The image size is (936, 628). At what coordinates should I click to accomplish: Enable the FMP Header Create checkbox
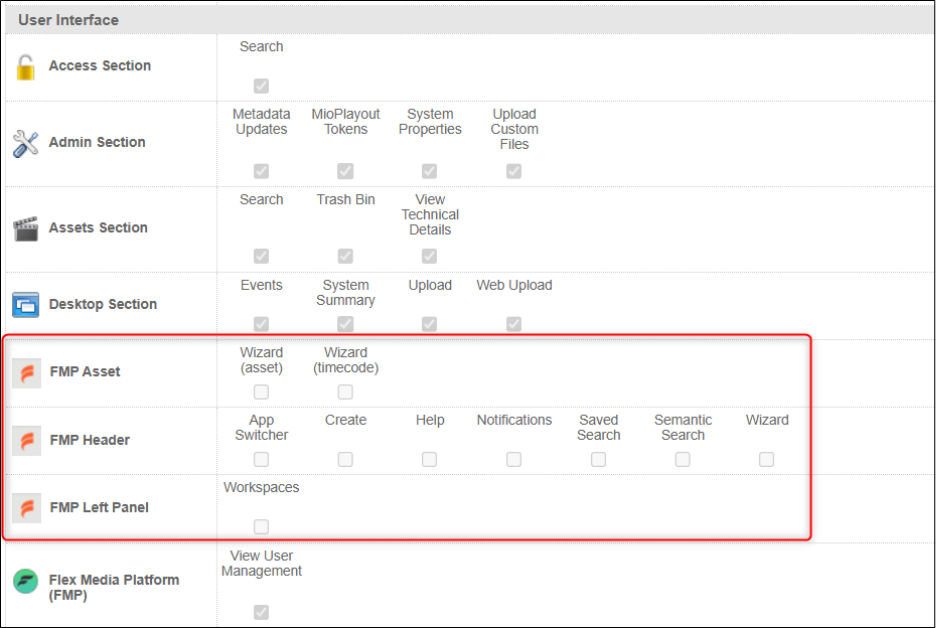(x=345, y=460)
